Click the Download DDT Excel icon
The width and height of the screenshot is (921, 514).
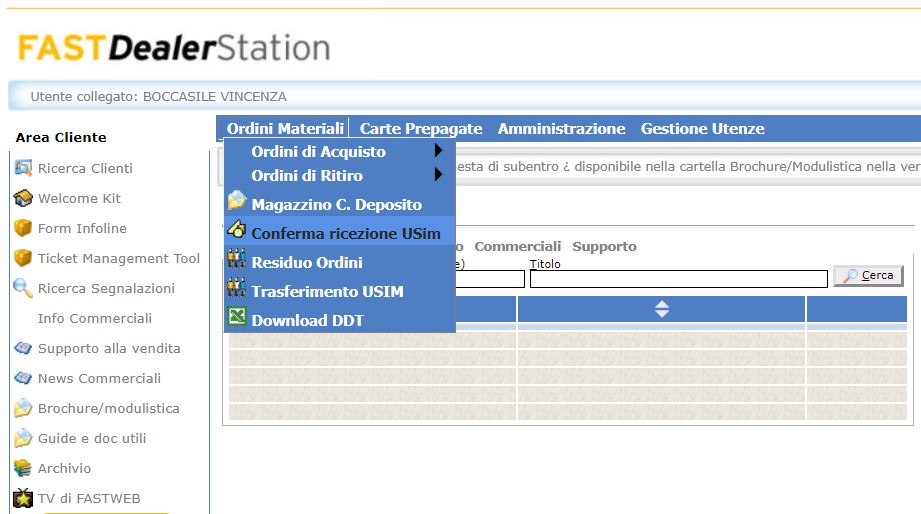click(x=237, y=316)
